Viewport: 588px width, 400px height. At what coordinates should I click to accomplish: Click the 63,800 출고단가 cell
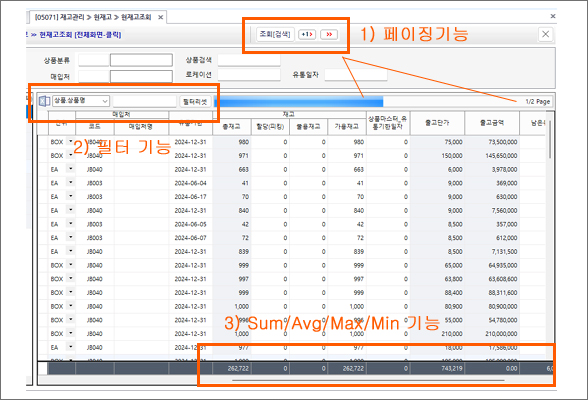(437, 279)
